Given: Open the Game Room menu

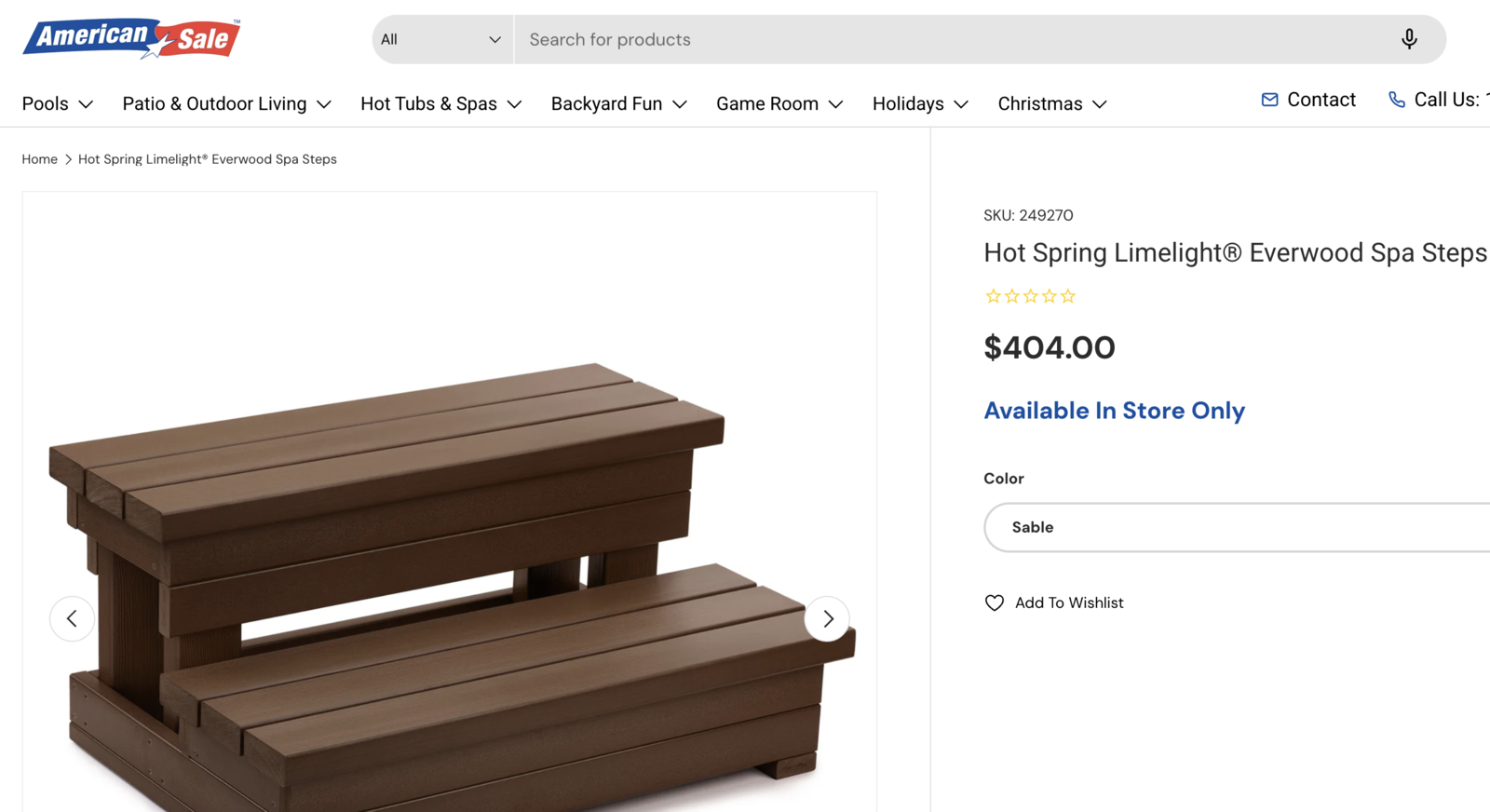Looking at the screenshot, I should (x=779, y=103).
